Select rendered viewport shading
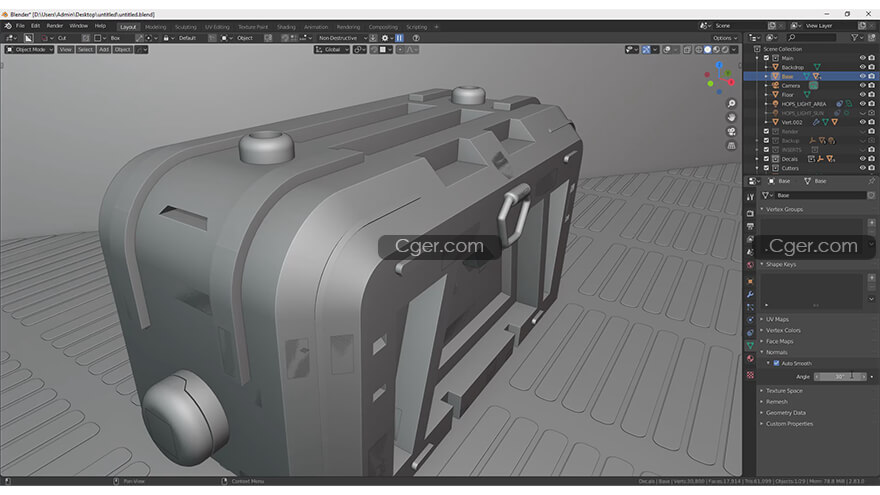Viewport: 880px width, 495px height. tap(726, 49)
